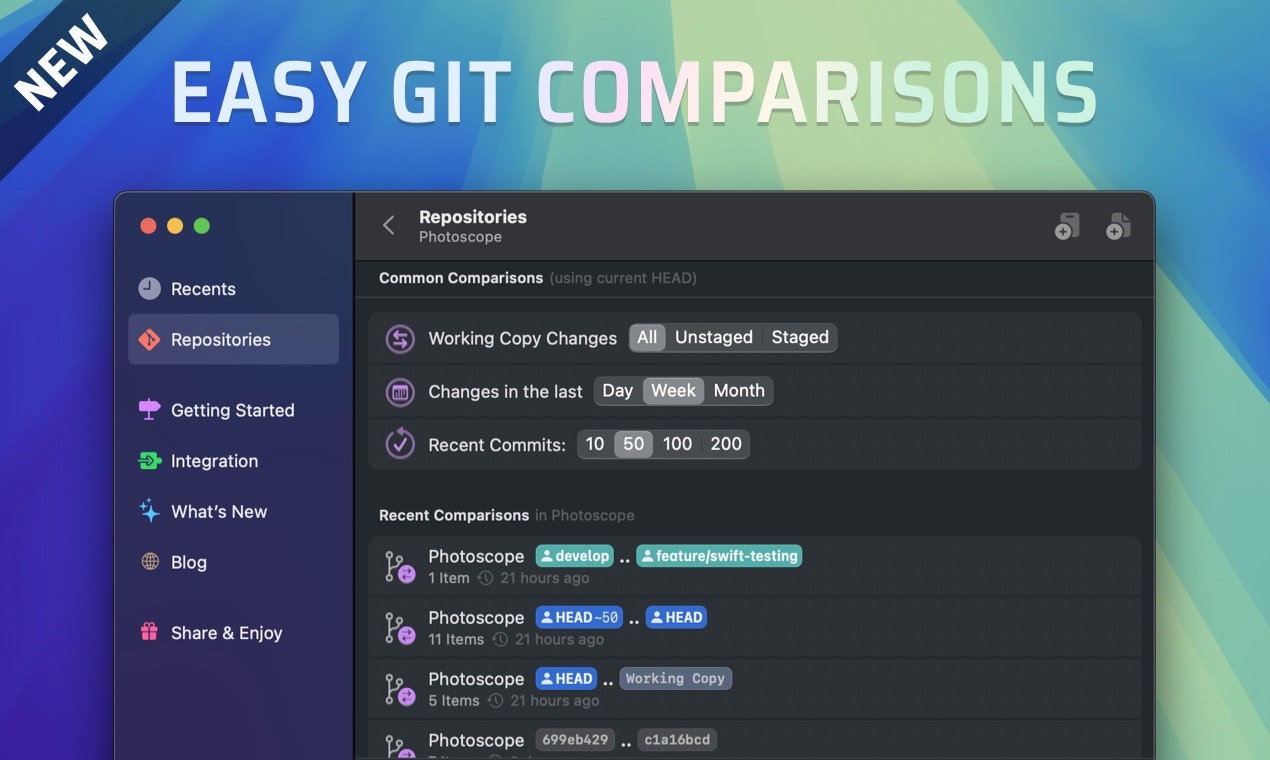
Task: Click clock icon beside 5 Items
Action: 496,701
